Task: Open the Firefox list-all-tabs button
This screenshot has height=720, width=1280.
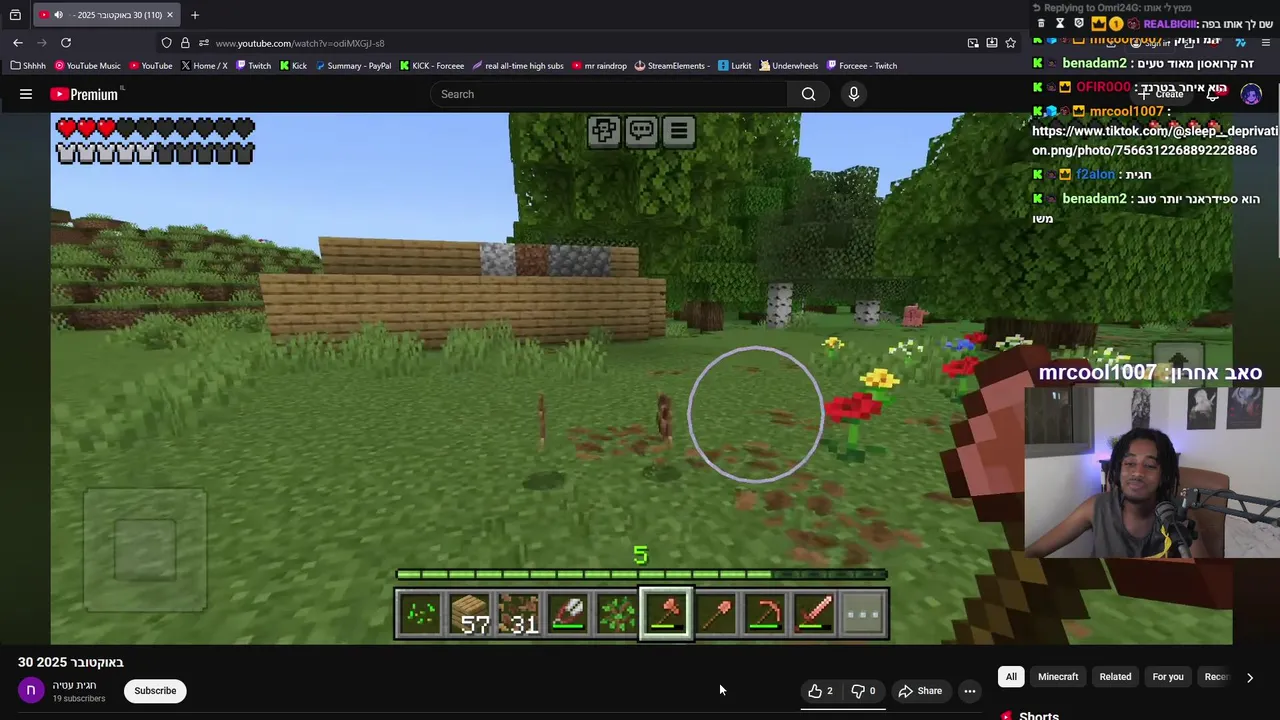Action: pos(15,15)
